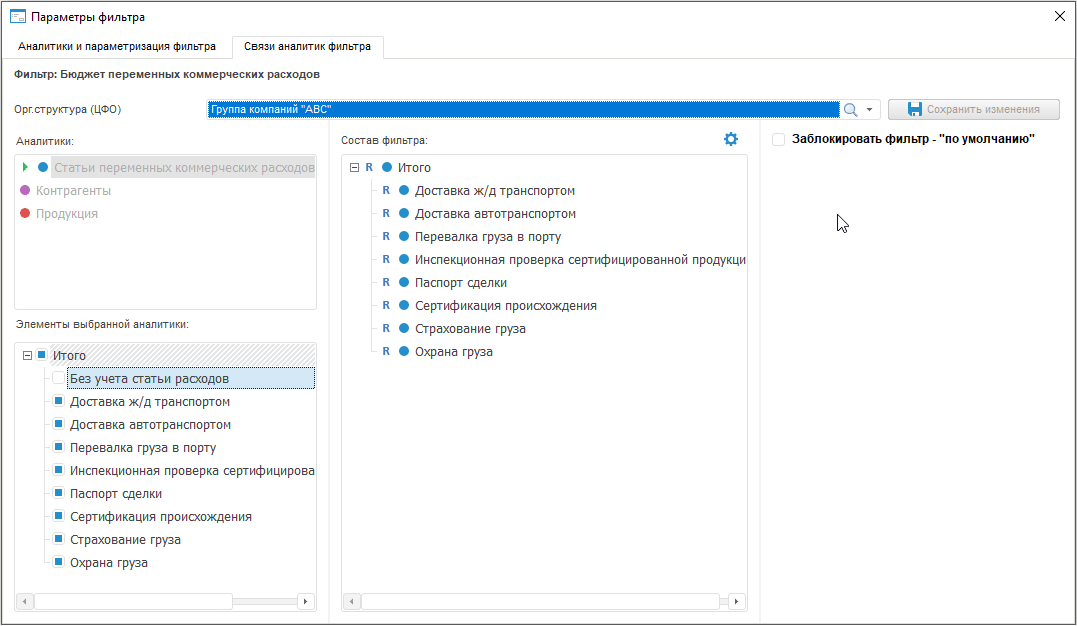The width and height of the screenshot is (1077, 626).
Task: Select Перевалка груза в порту in filter composition
Action: click(487, 237)
